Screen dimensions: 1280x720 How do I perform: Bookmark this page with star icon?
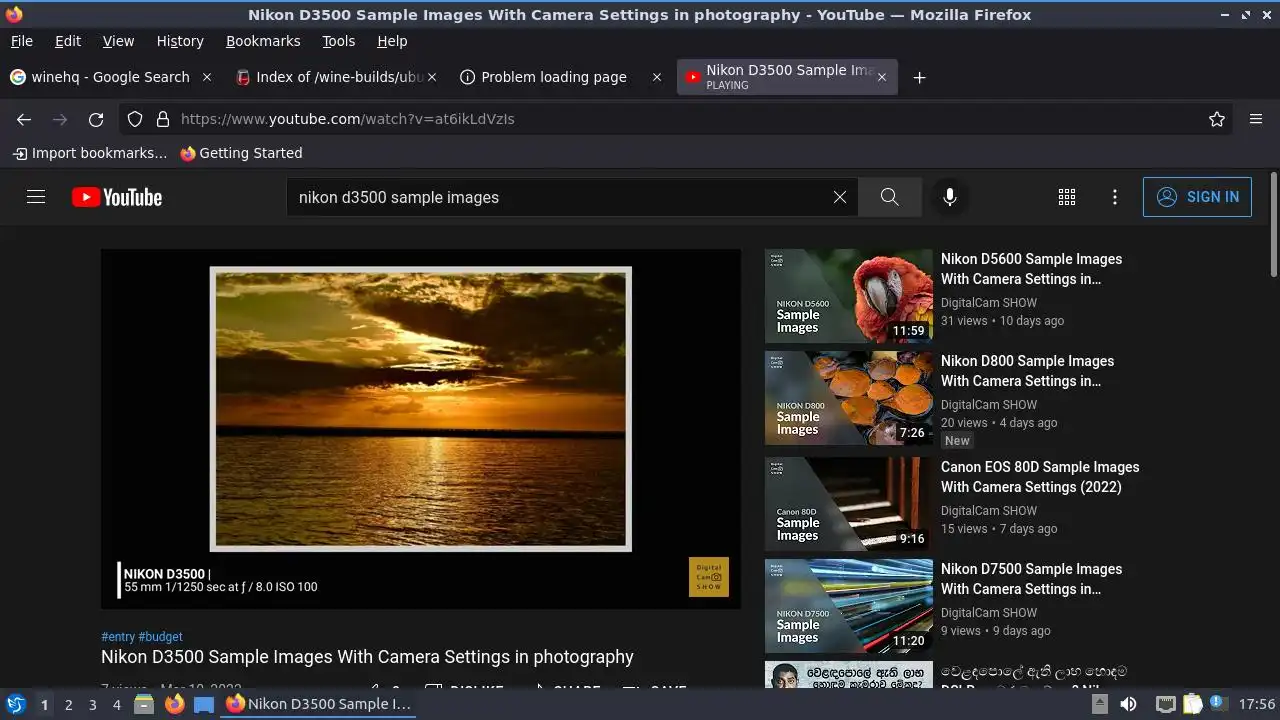(x=1217, y=119)
